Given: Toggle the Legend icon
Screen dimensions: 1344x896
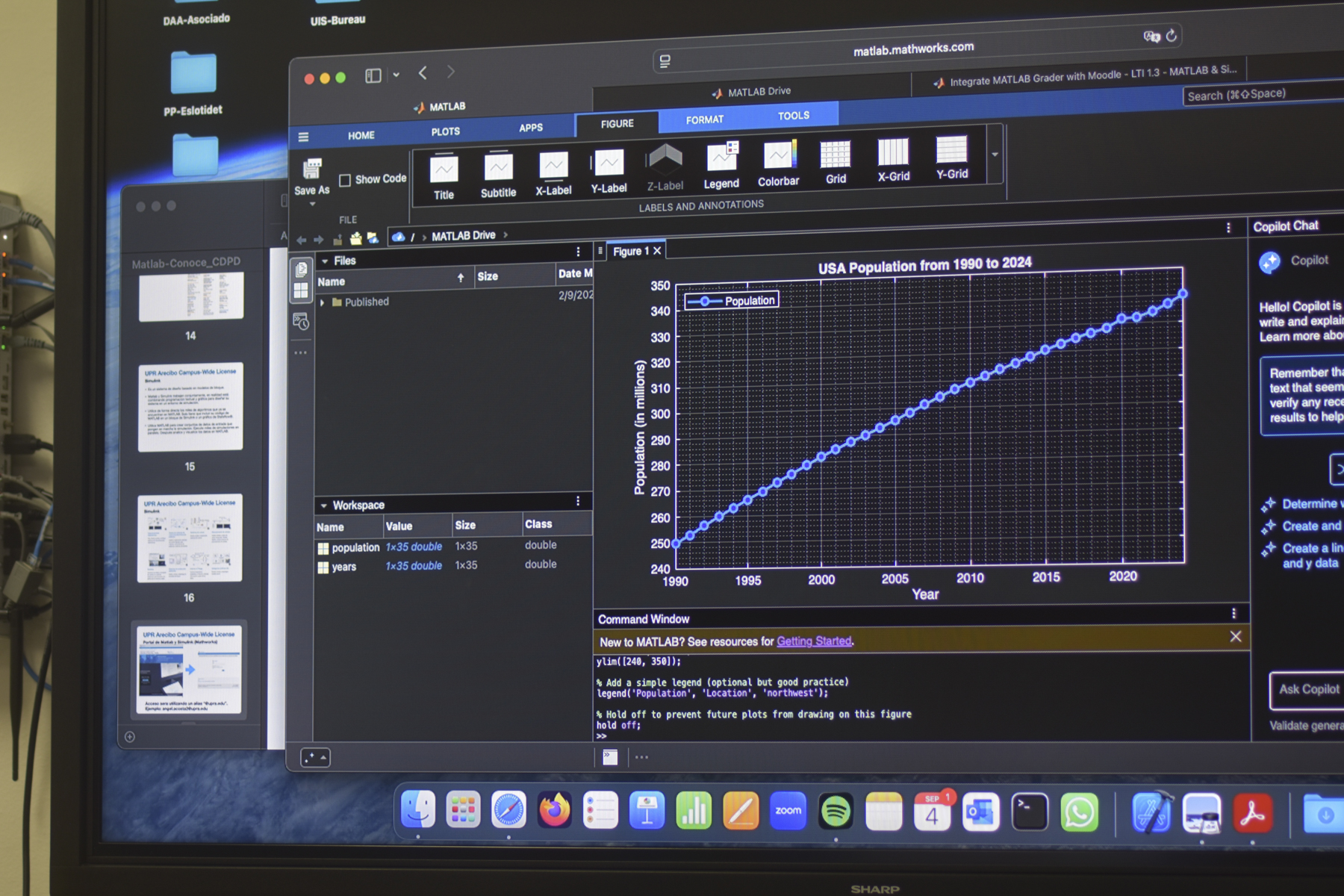Looking at the screenshot, I should coord(721,157).
